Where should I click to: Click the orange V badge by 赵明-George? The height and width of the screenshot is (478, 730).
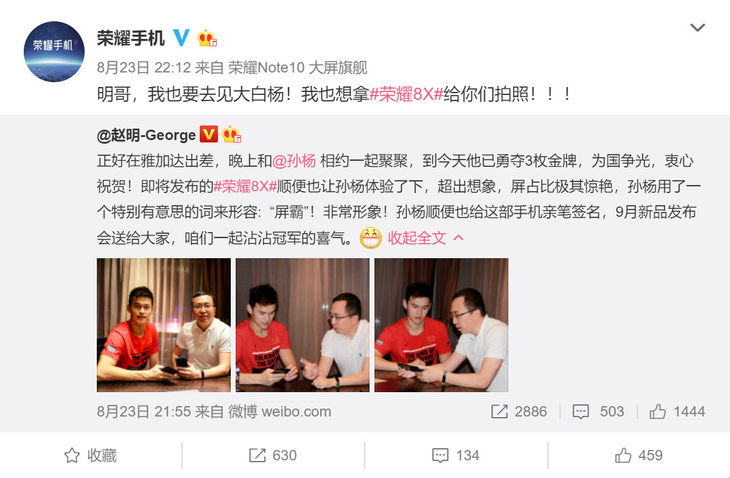pos(209,135)
